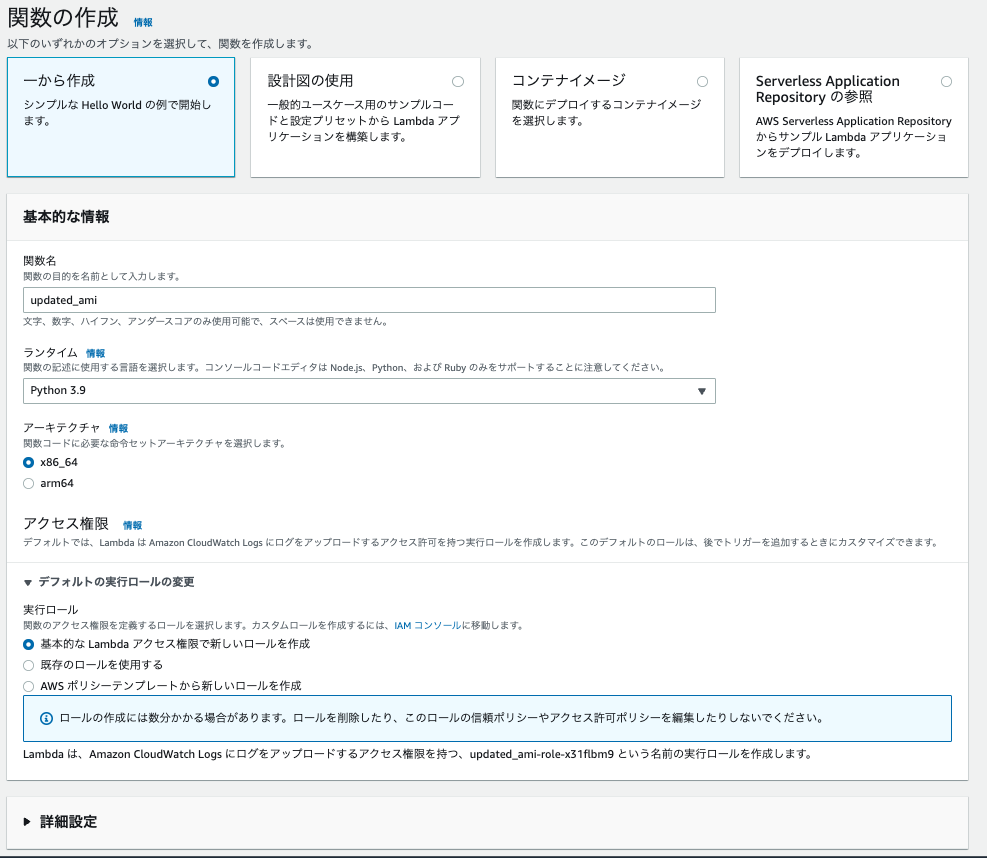Select the 設計図の使用 radio button

coord(458,81)
